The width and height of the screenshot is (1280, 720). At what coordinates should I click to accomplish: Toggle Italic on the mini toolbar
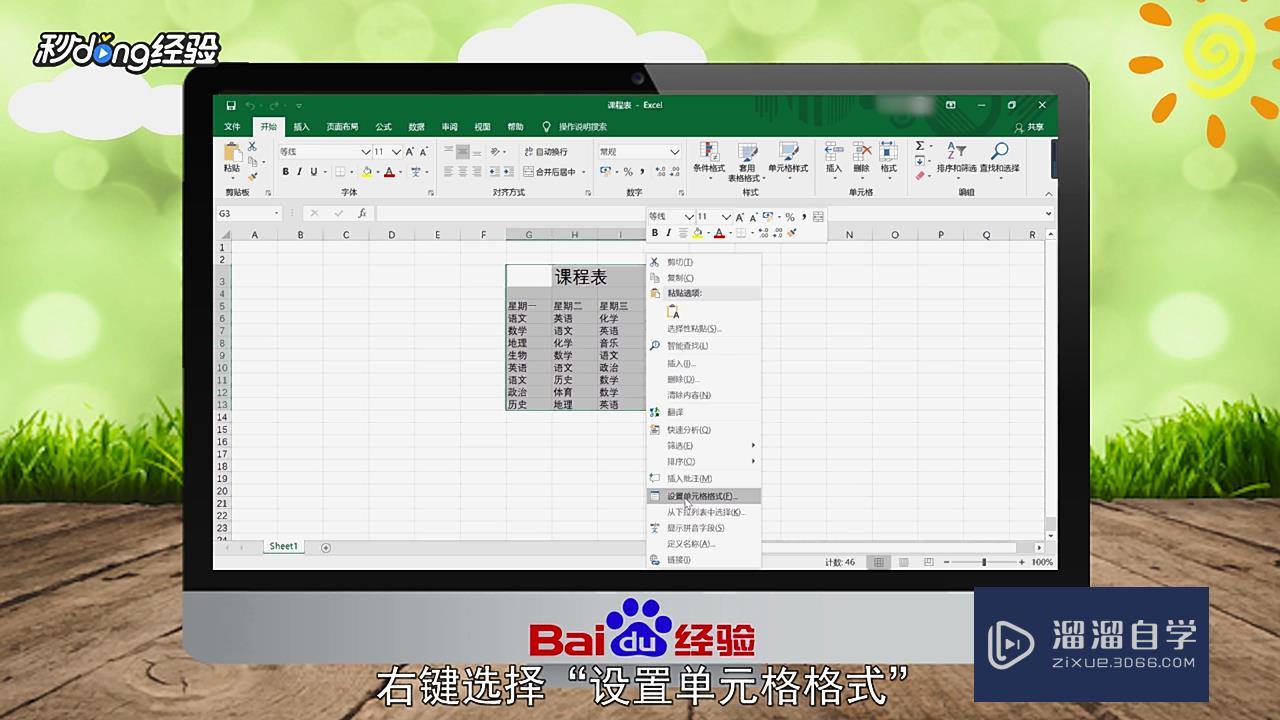pos(668,233)
